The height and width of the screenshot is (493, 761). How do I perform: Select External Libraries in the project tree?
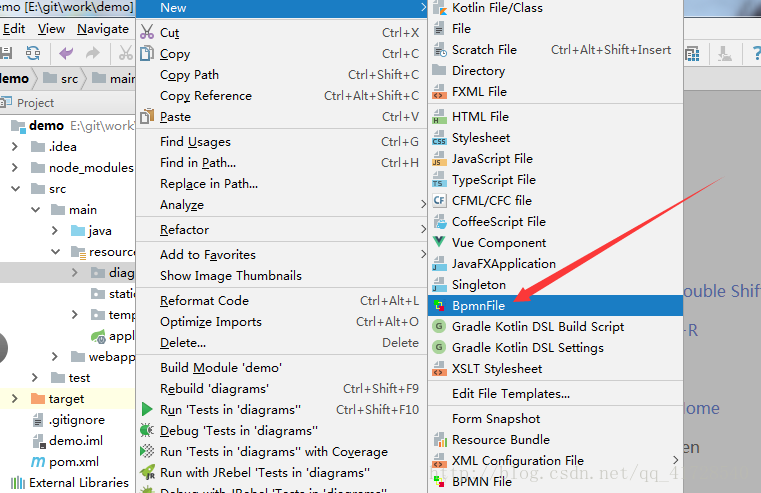click(79, 483)
